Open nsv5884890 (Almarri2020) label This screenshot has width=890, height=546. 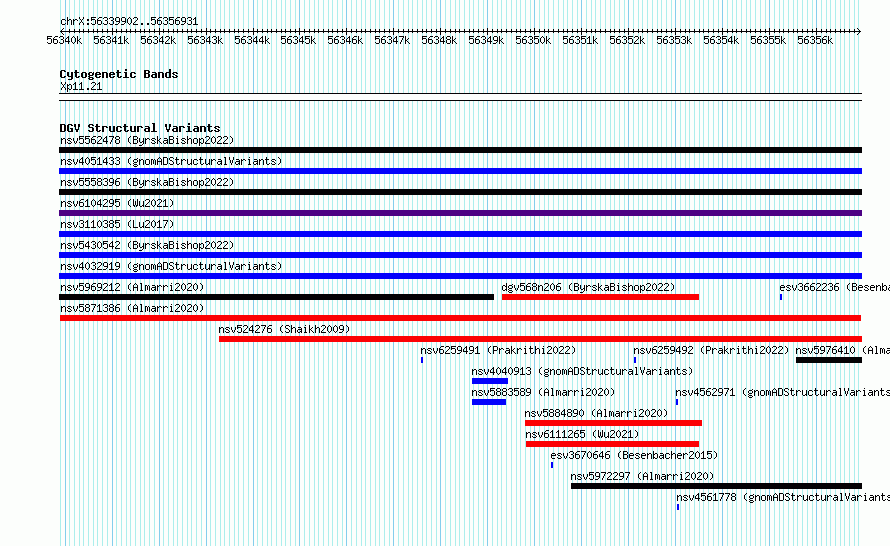coord(596,413)
